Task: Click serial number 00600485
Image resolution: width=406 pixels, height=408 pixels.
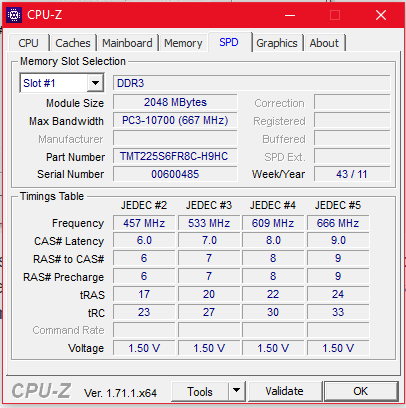Action: (x=175, y=174)
